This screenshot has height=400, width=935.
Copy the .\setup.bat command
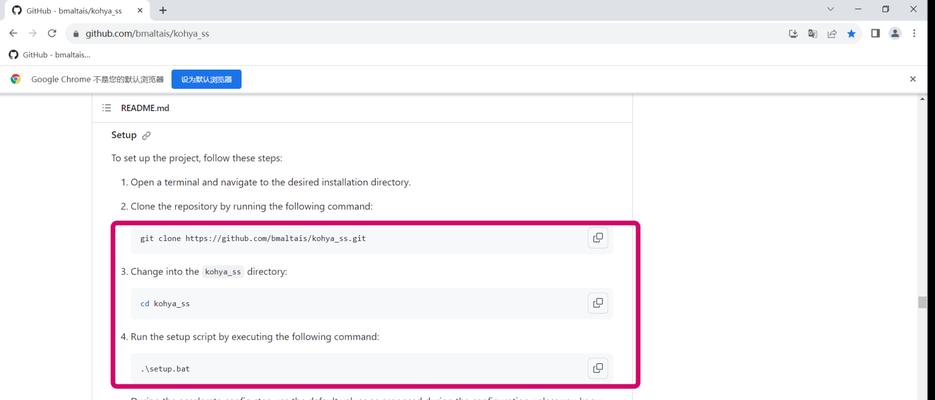[597, 368]
